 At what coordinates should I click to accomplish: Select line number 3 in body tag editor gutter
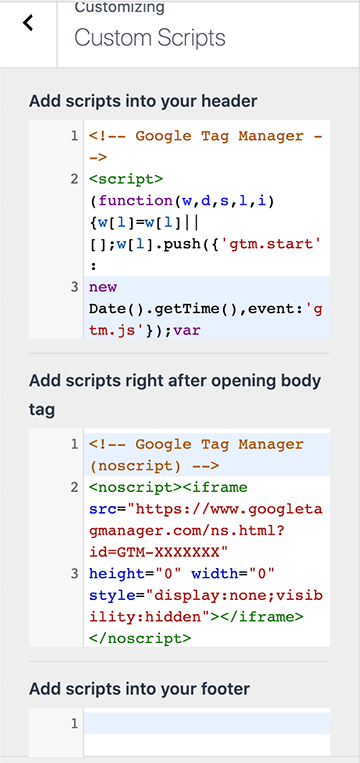[x=74, y=574]
